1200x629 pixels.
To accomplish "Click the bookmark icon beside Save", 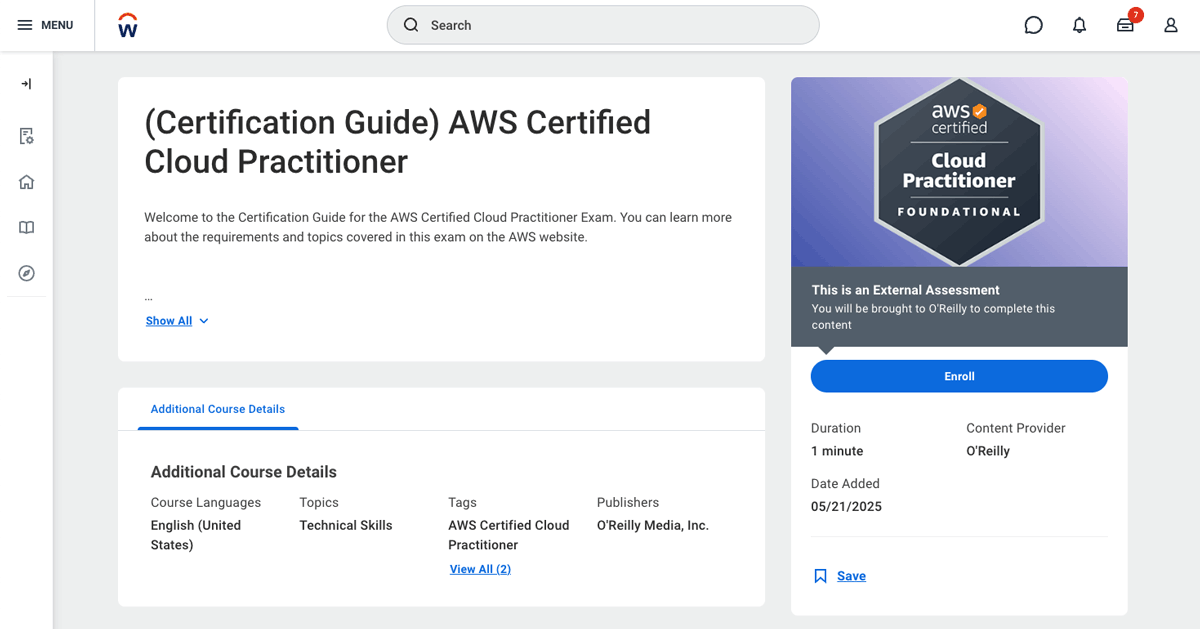I will [x=820, y=576].
